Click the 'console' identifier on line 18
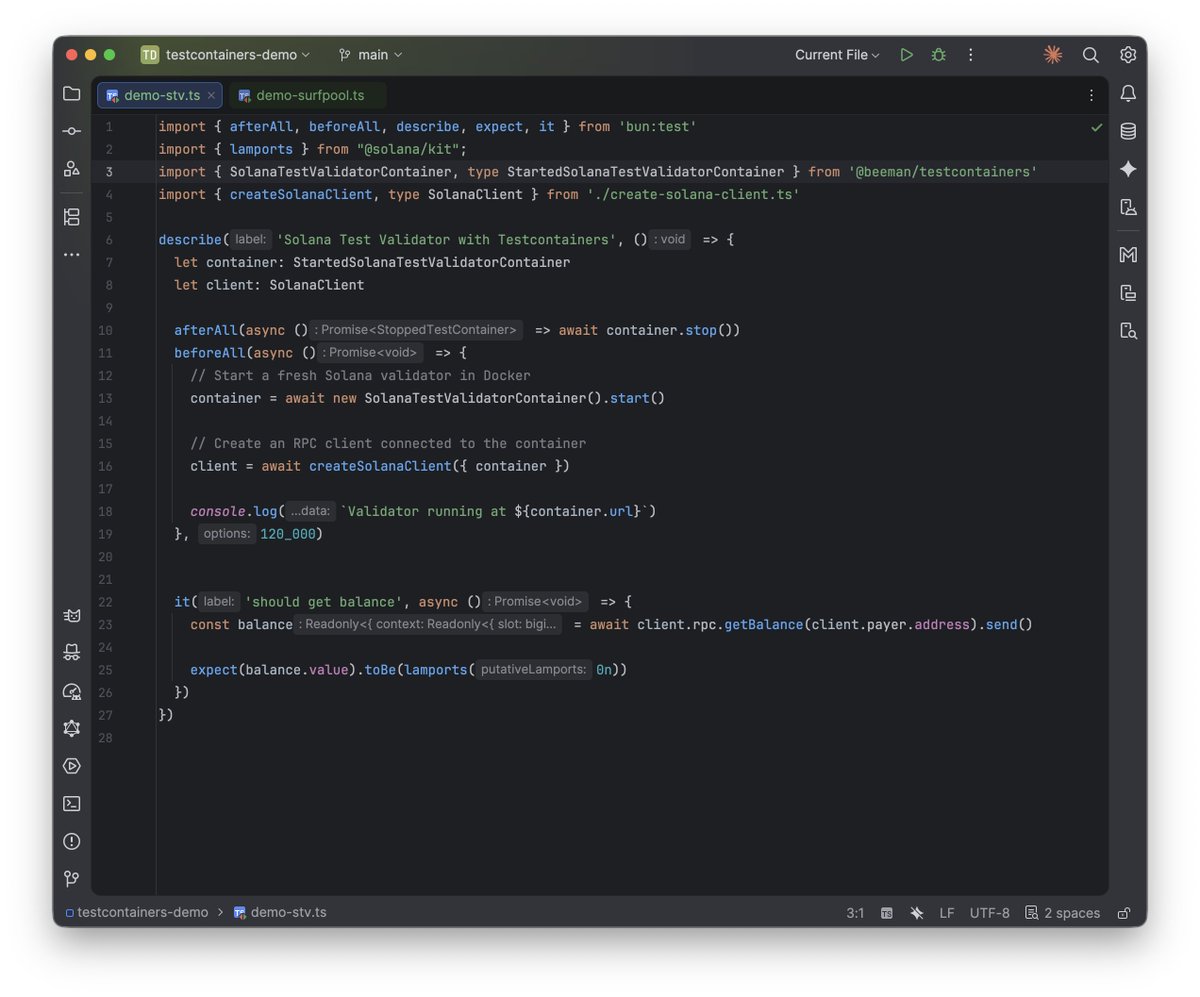 point(218,511)
